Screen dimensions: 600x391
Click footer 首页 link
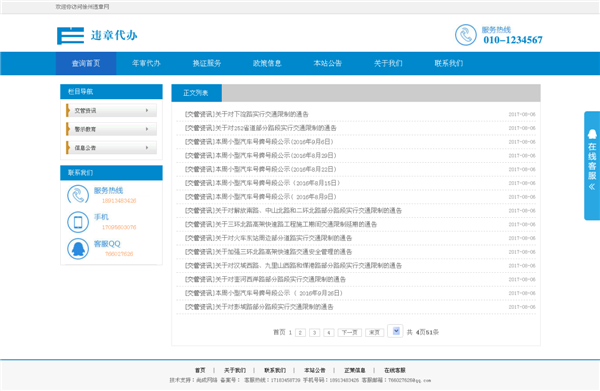(x=200, y=370)
